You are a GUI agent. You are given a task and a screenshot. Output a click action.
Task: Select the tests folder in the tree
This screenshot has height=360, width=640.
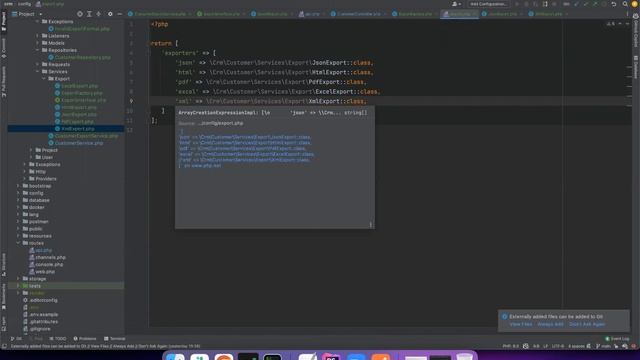pyautogui.click(x=35, y=286)
